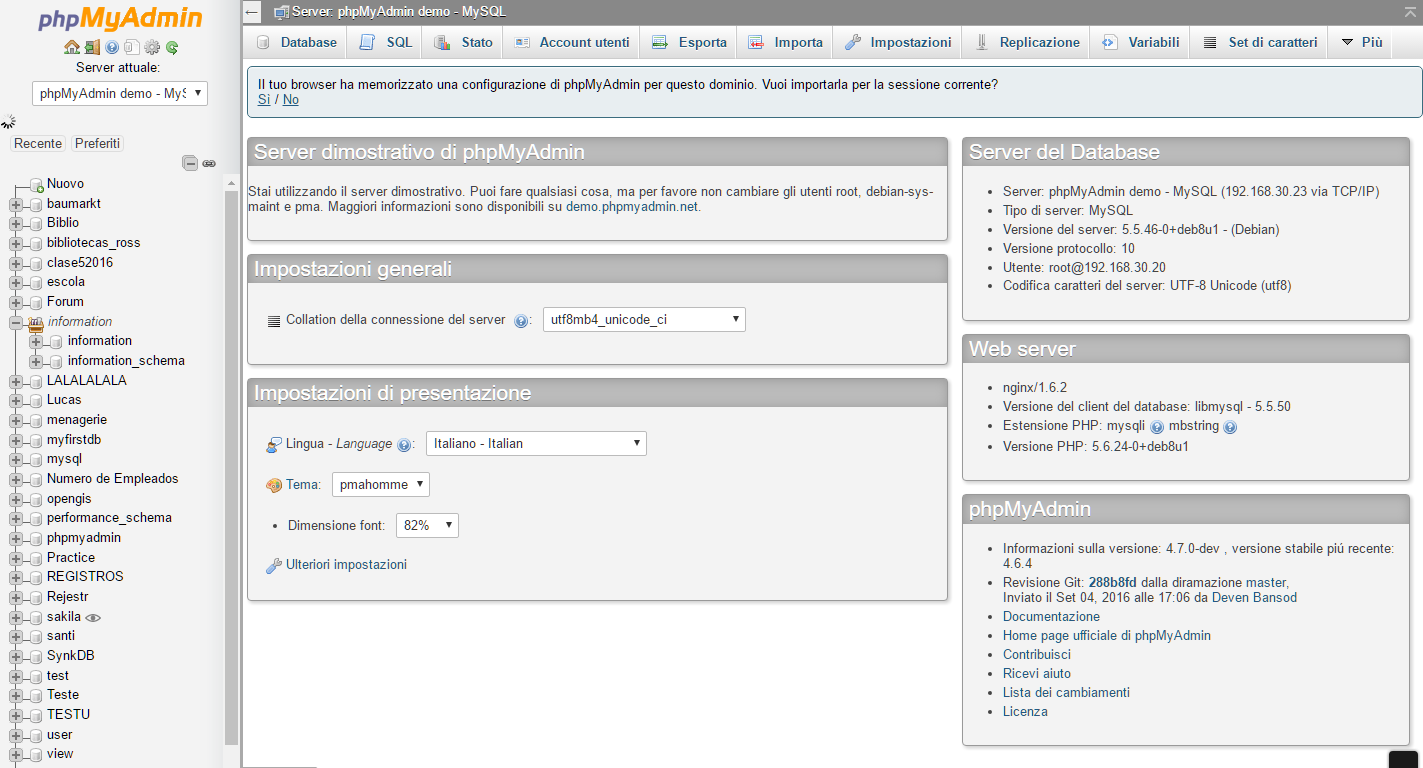Open the Variabili tab
Image resolution: width=1423 pixels, height=768 pixels.
(x=1140, y=42)
